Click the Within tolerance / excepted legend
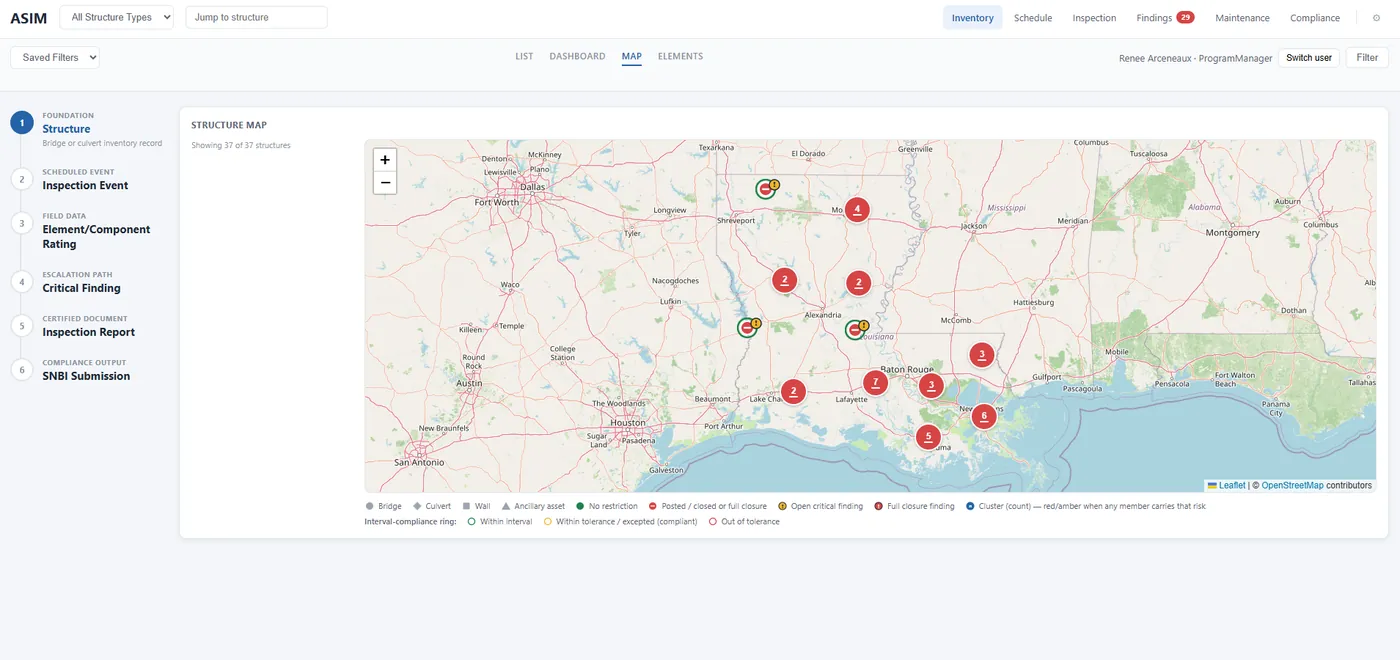The image size is (1400, 660). tap(620, 521)
